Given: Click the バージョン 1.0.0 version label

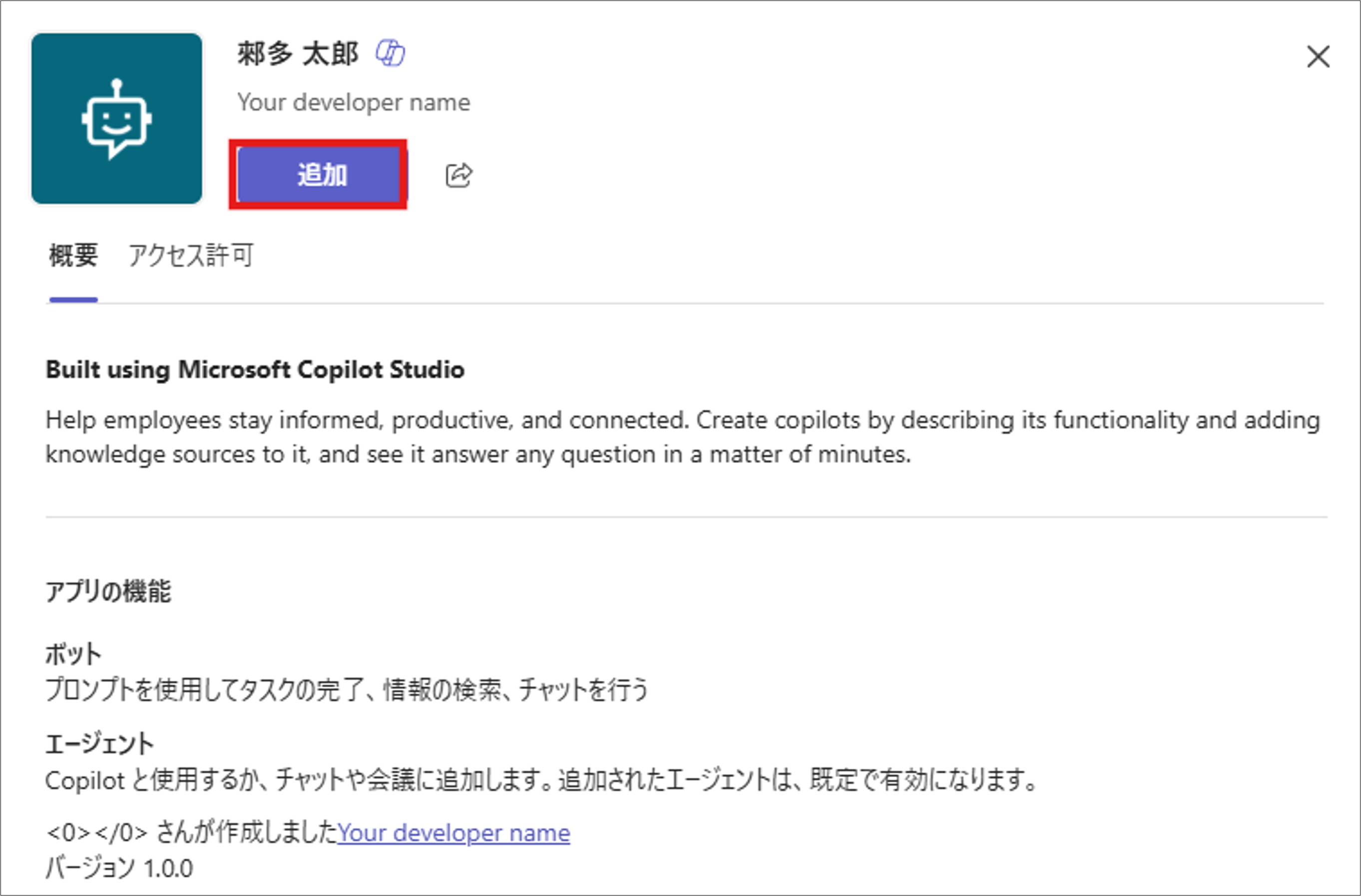Looking at the screenshot, I should (x=119, y=869).
